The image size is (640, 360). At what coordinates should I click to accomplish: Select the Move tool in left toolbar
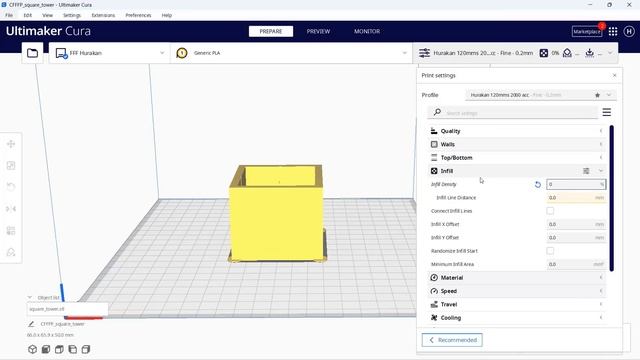(11, 144)
